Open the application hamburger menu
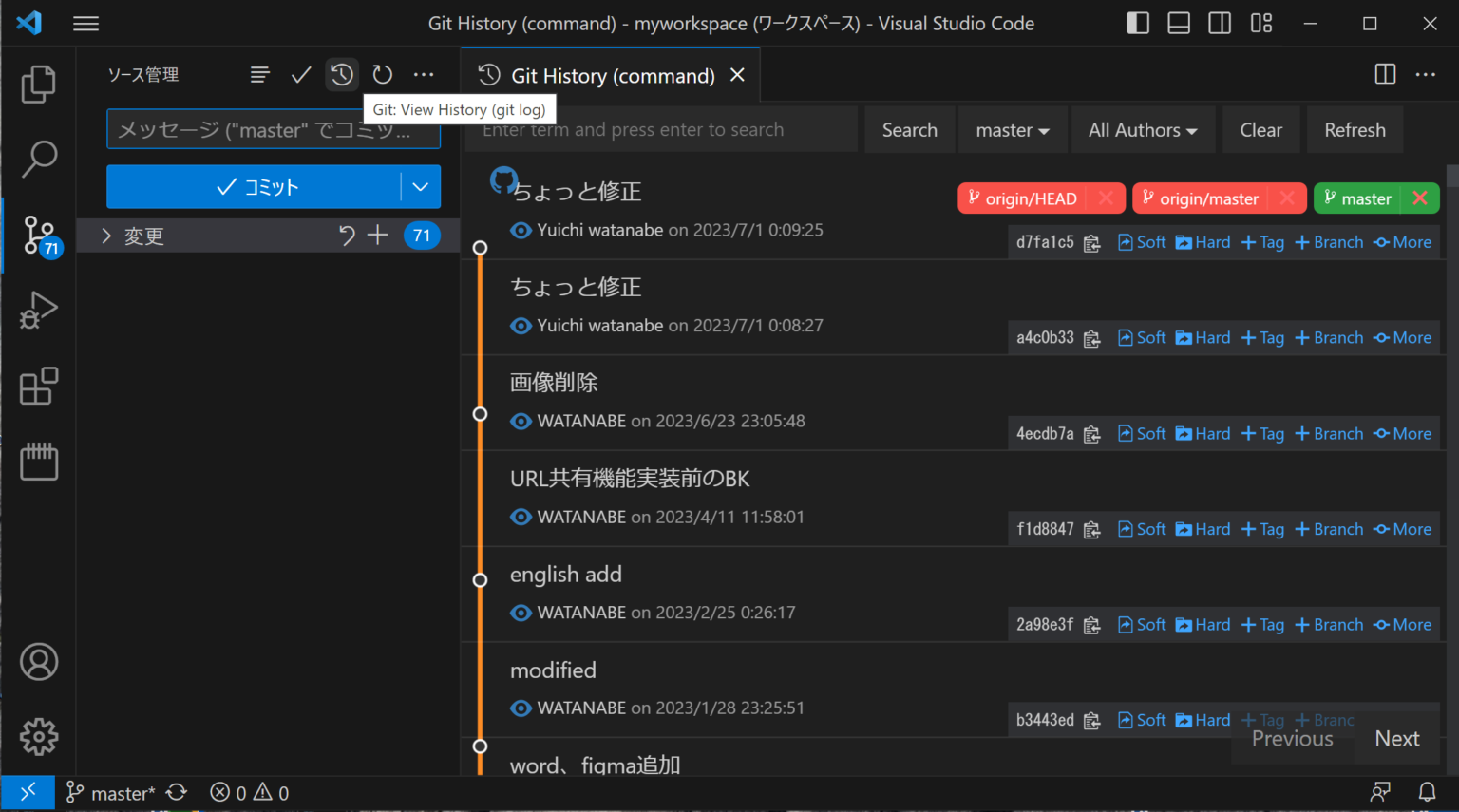This screenshot has width=1459, height=812. pos(85,23)
